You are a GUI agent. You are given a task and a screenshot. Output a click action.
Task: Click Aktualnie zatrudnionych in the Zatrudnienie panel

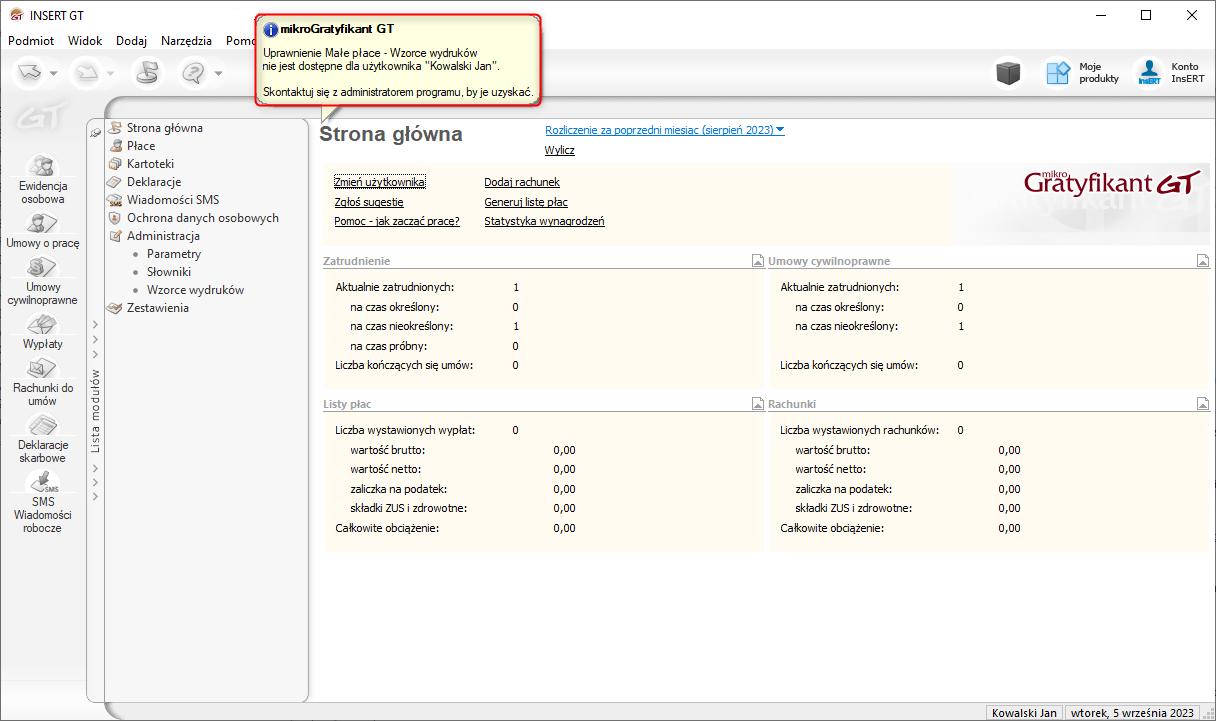[397, 287]
